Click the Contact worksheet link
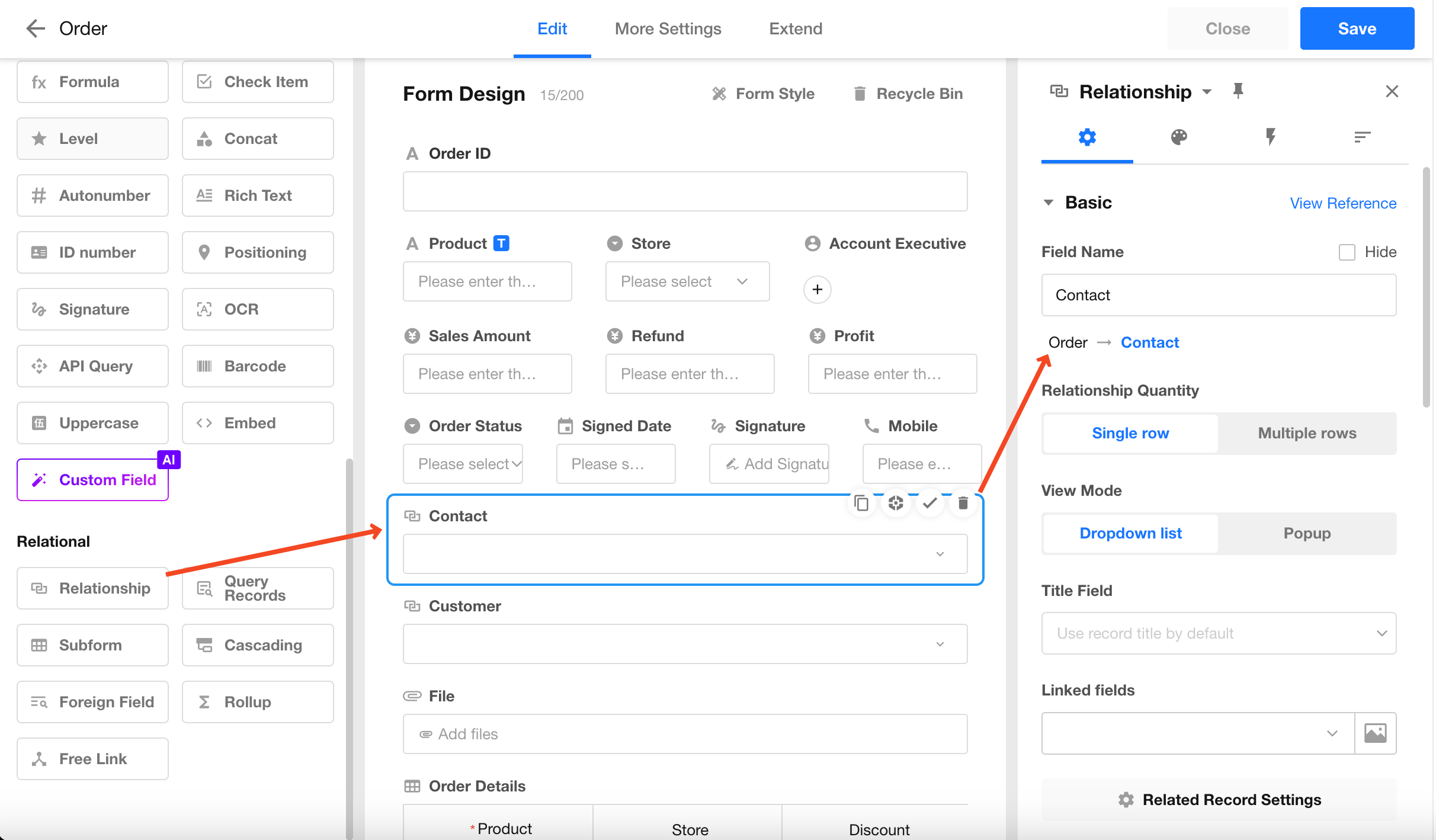 1149,342
